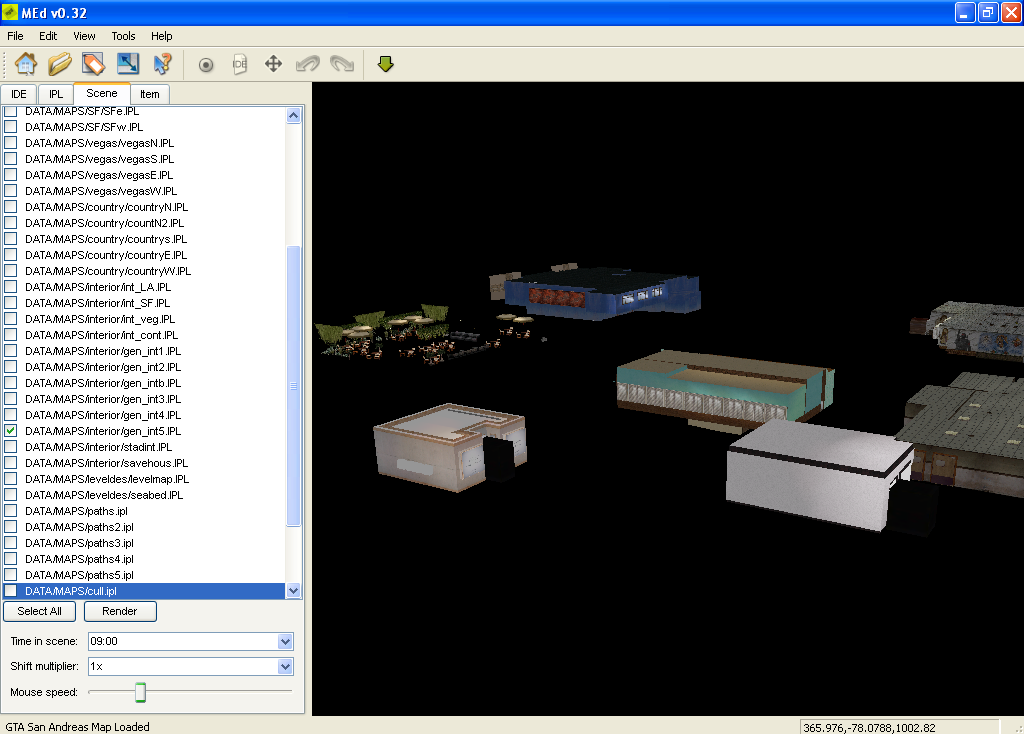Click the orange tag toolbar icon
Screen dimensions: 1024x734
[x=93, y=64]
